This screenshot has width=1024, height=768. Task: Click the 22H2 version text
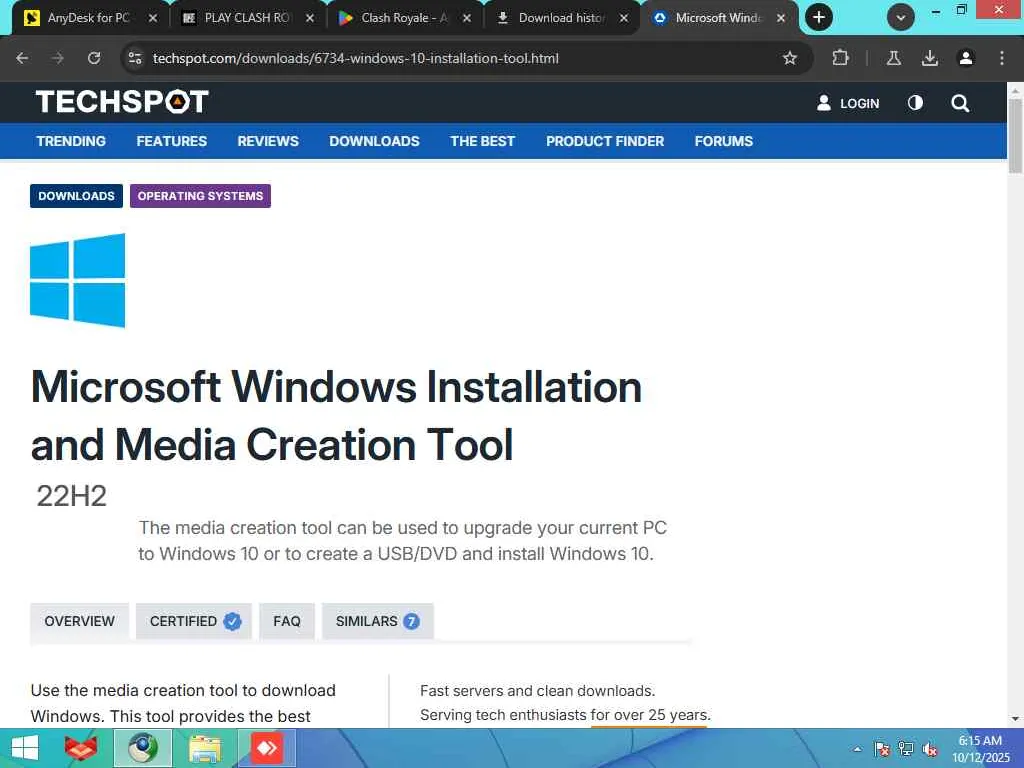71,496
